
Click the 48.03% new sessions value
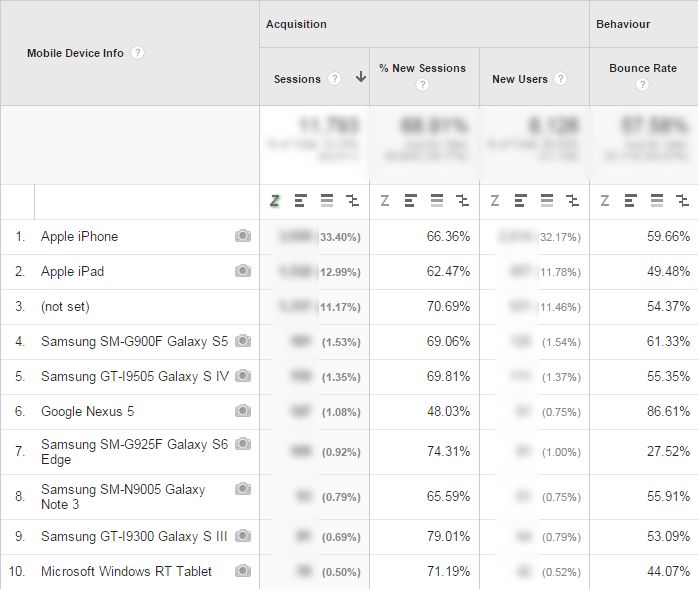(x=448, y=411)
